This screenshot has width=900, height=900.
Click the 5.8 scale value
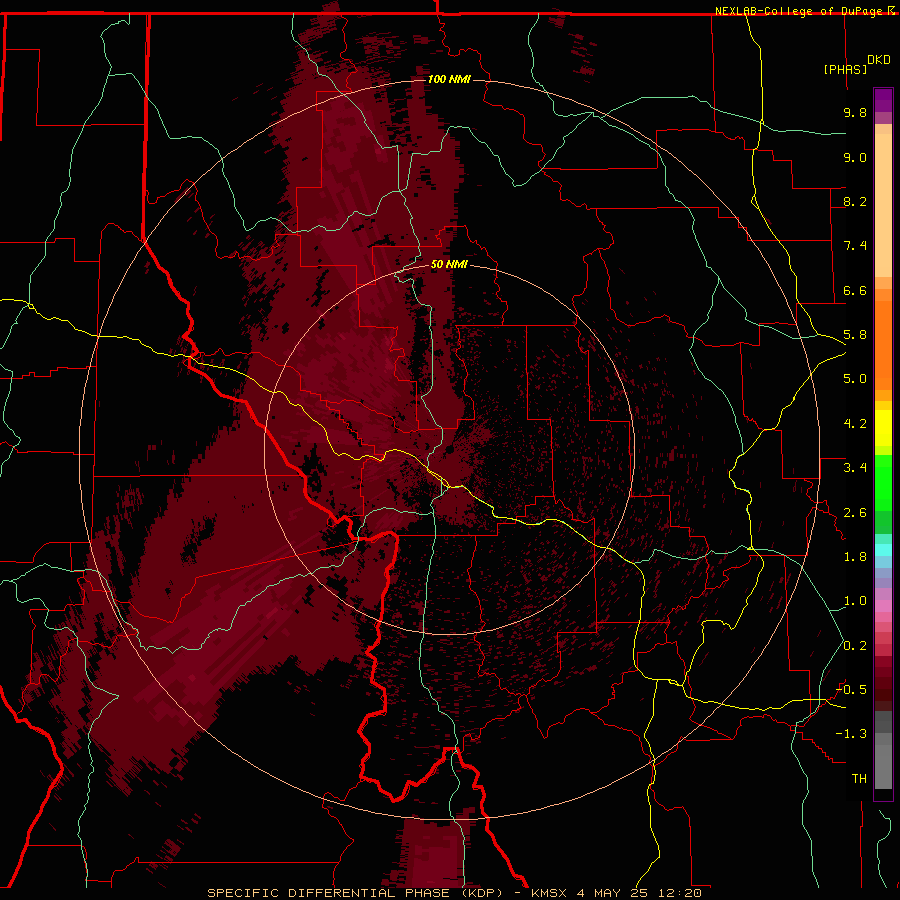pos(855,335)
